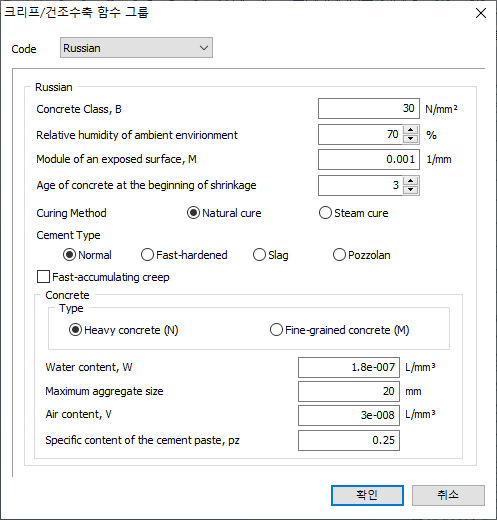Increase relative humidity with up arrow

(411, 130)
